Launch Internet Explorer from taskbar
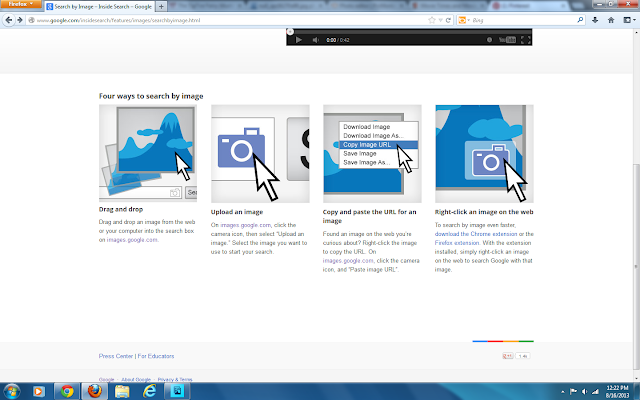Viewport: 640px width, 400px height. point(150,391)
